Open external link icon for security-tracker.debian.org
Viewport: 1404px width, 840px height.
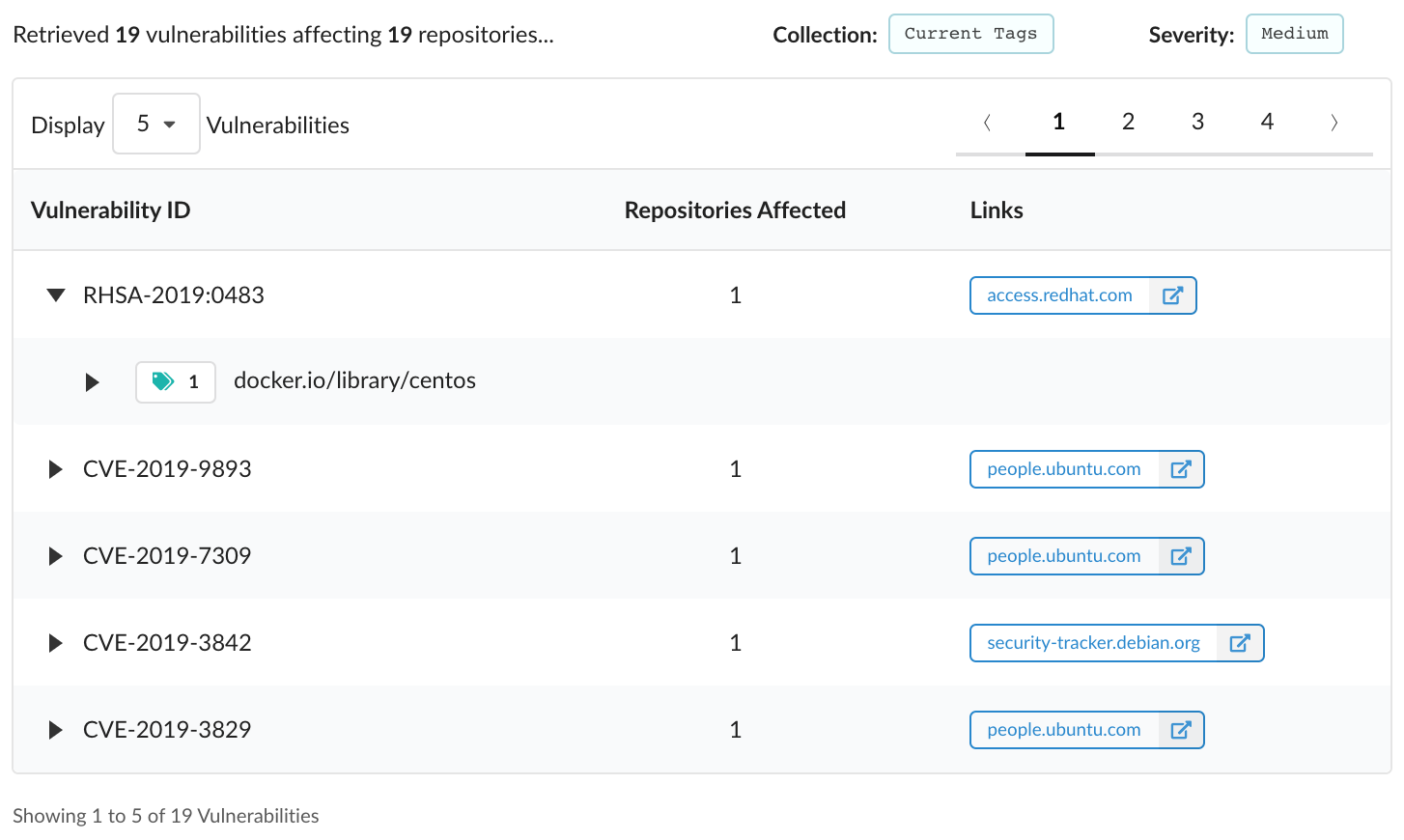(1240, 643)
